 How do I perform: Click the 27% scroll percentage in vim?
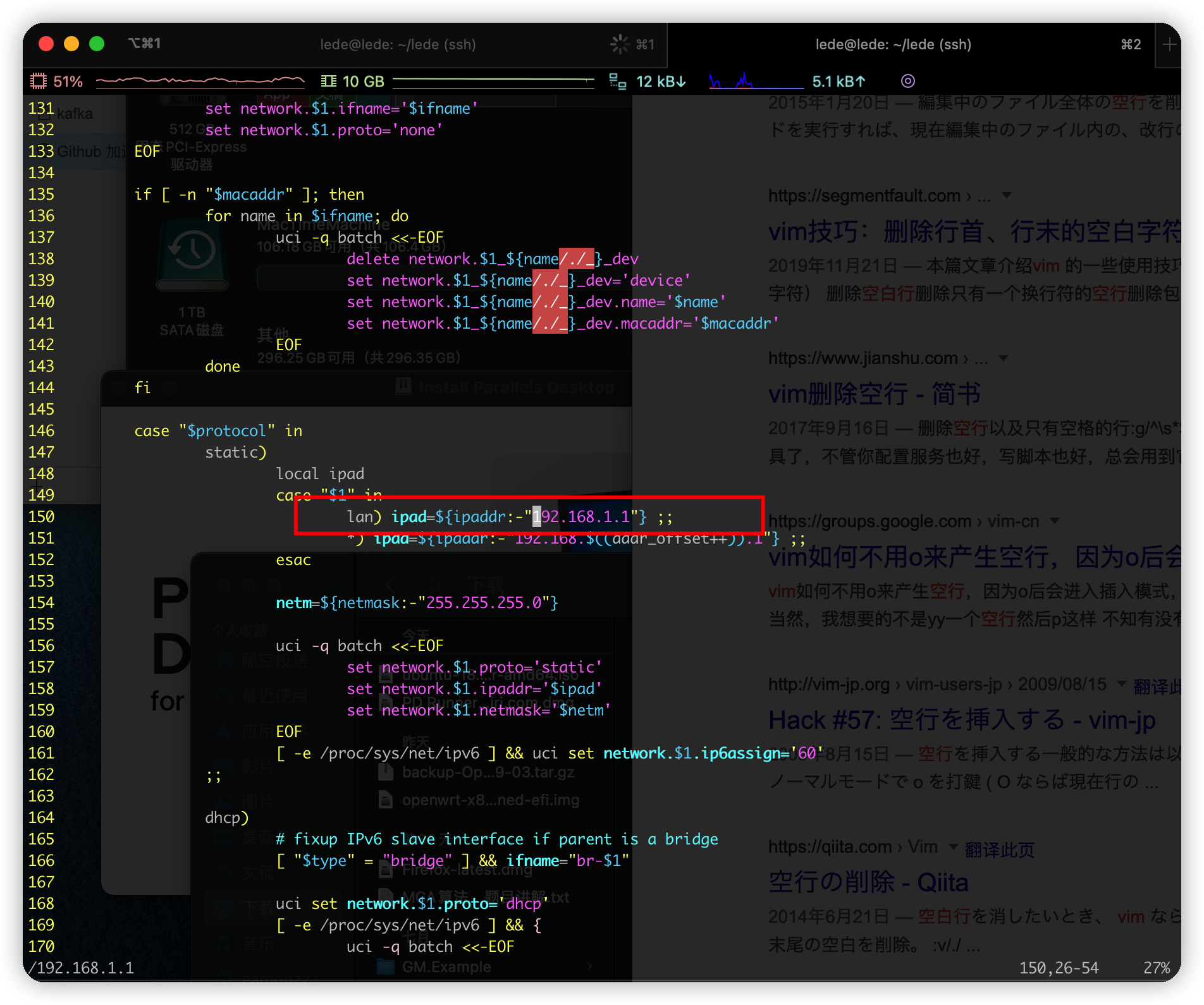pos(1157,968)
